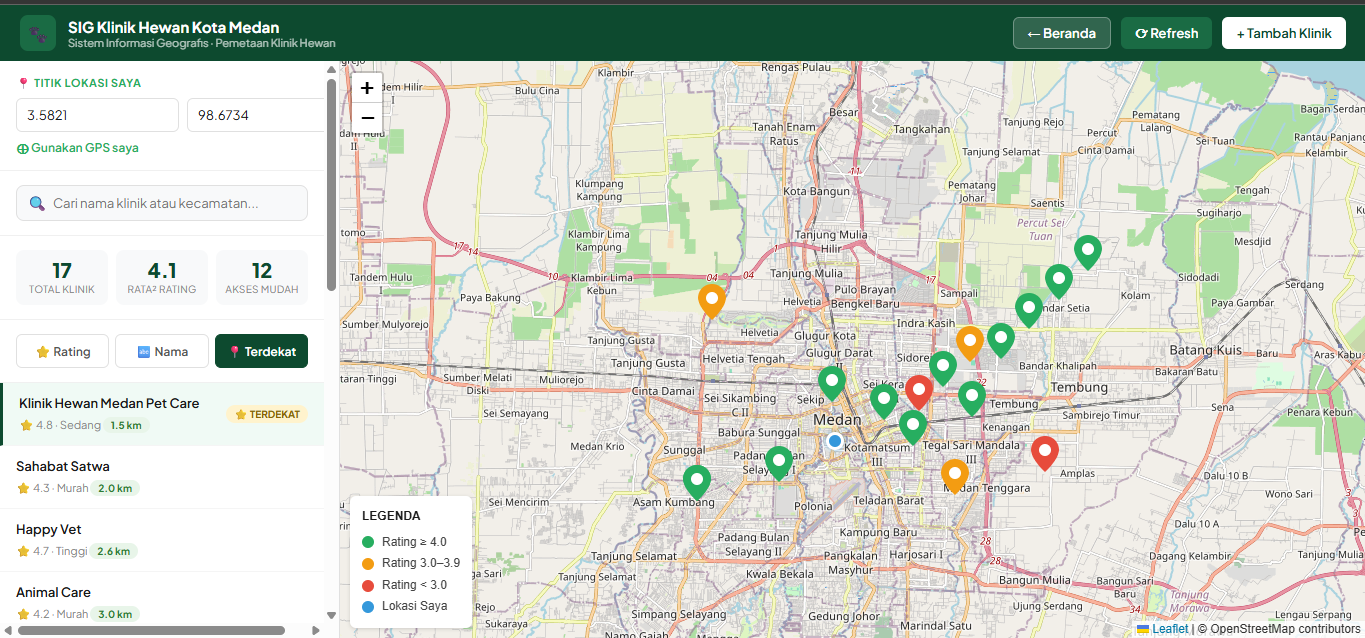
Task: Click the TERDEKAT badge on first clinic
Action: [x=267, y=414]
